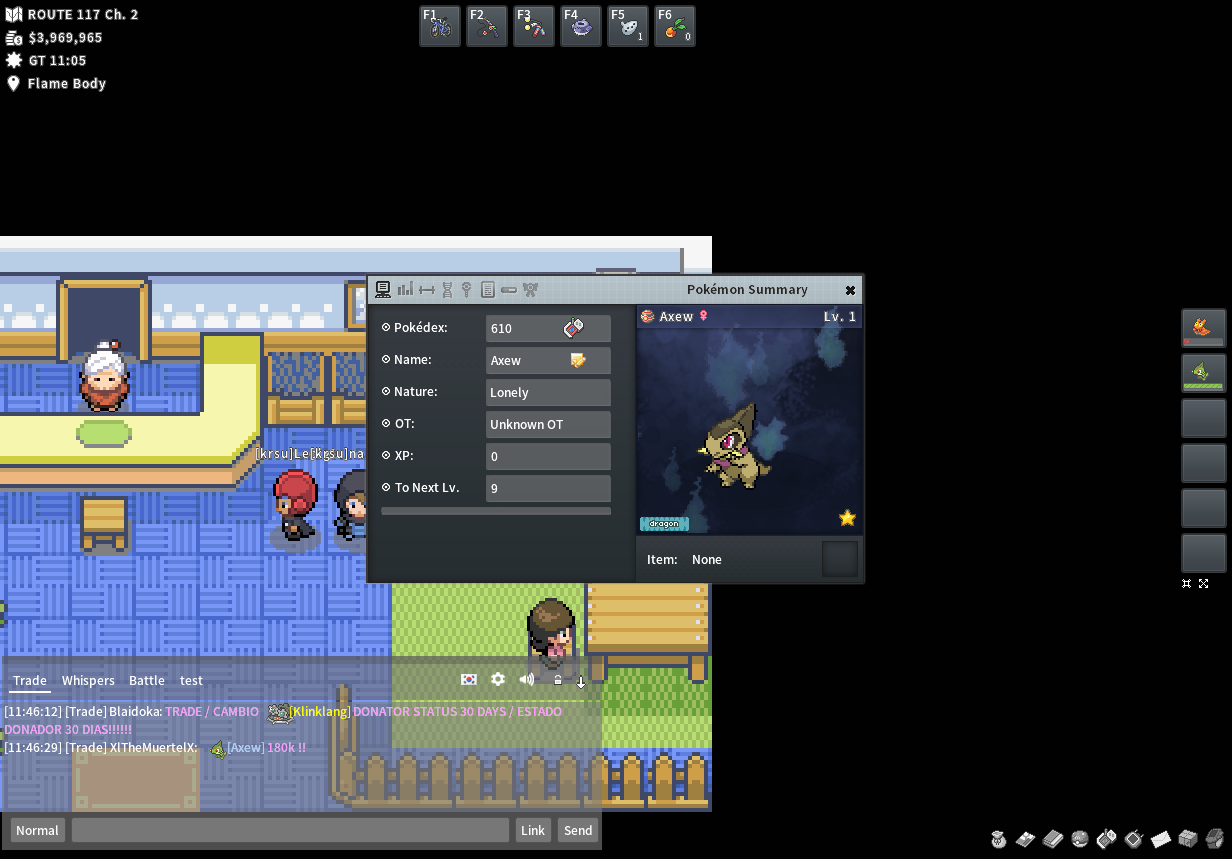Activate the F5 ocarina hotkey slot
1232x859 pixels.
click(x=628, y=26)
